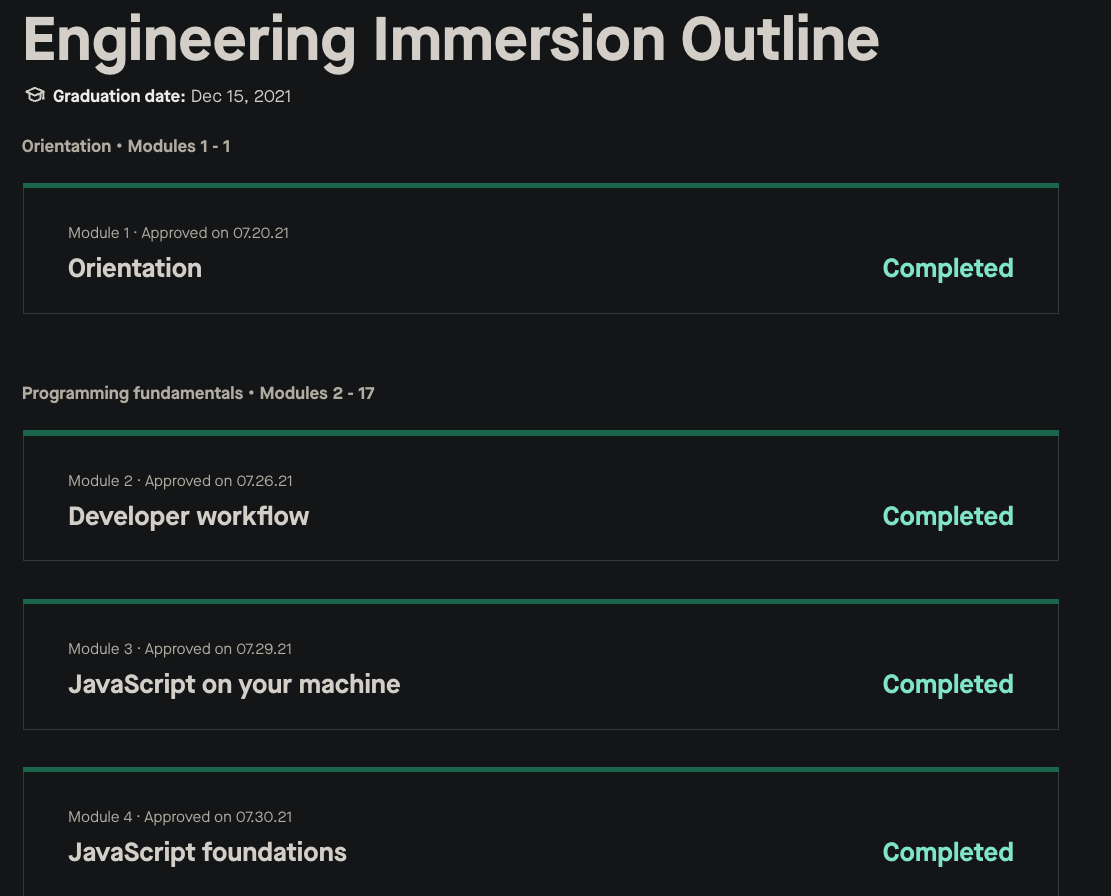This screenshot has height=896, width=1111.
Task: Open the JavaScript on your machine module
Action: point(540,665)
